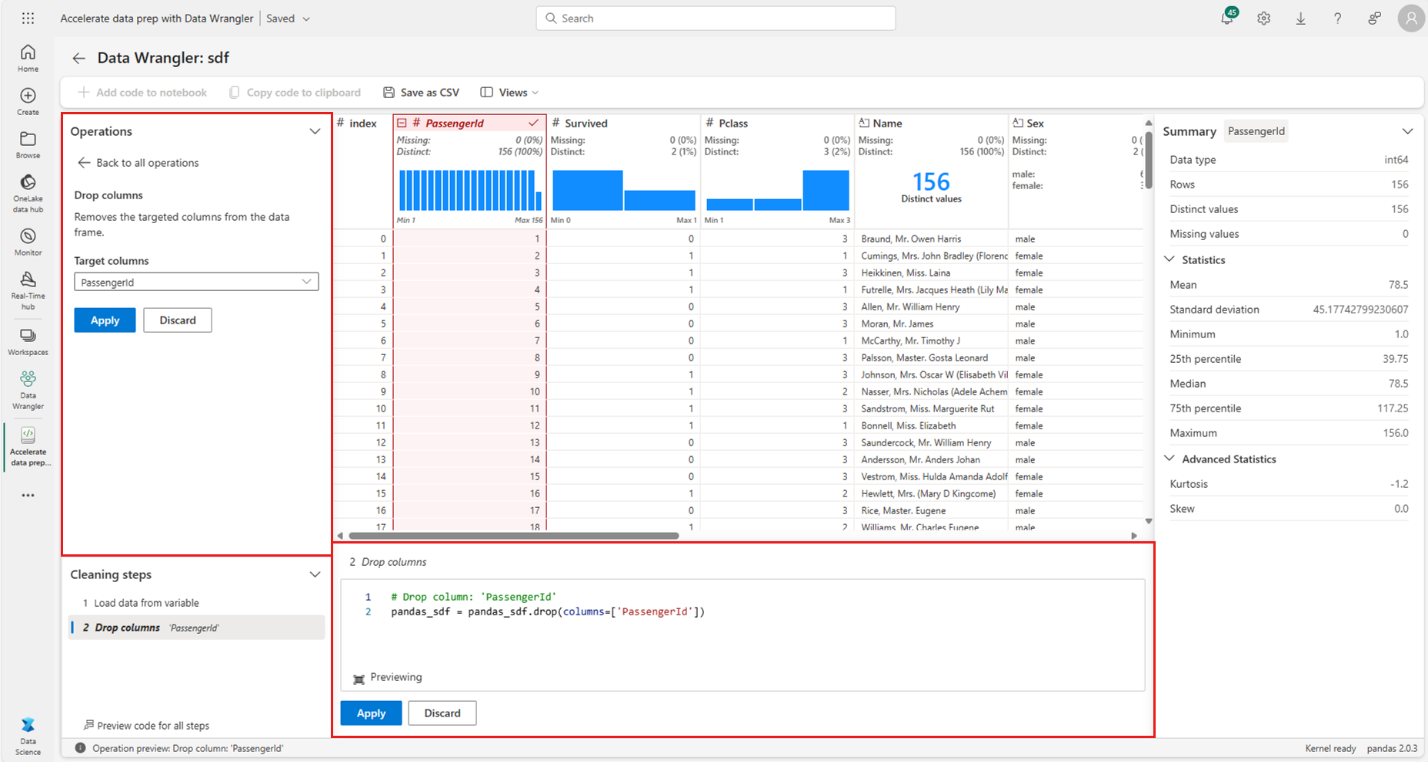Open OneLake data hub in sidebar
1428x762 pixels.
[x=28, y=192]
